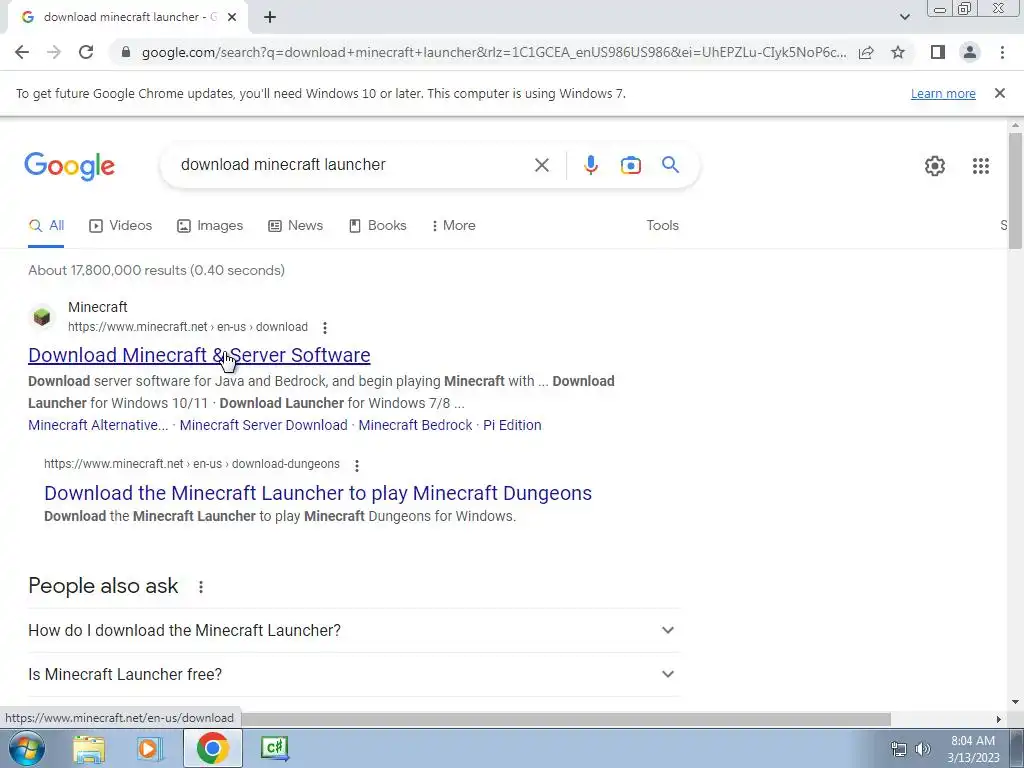Screen dimensions: 1024x768
Task: Open options for the download-dungeons result
Action: [357, 465]
